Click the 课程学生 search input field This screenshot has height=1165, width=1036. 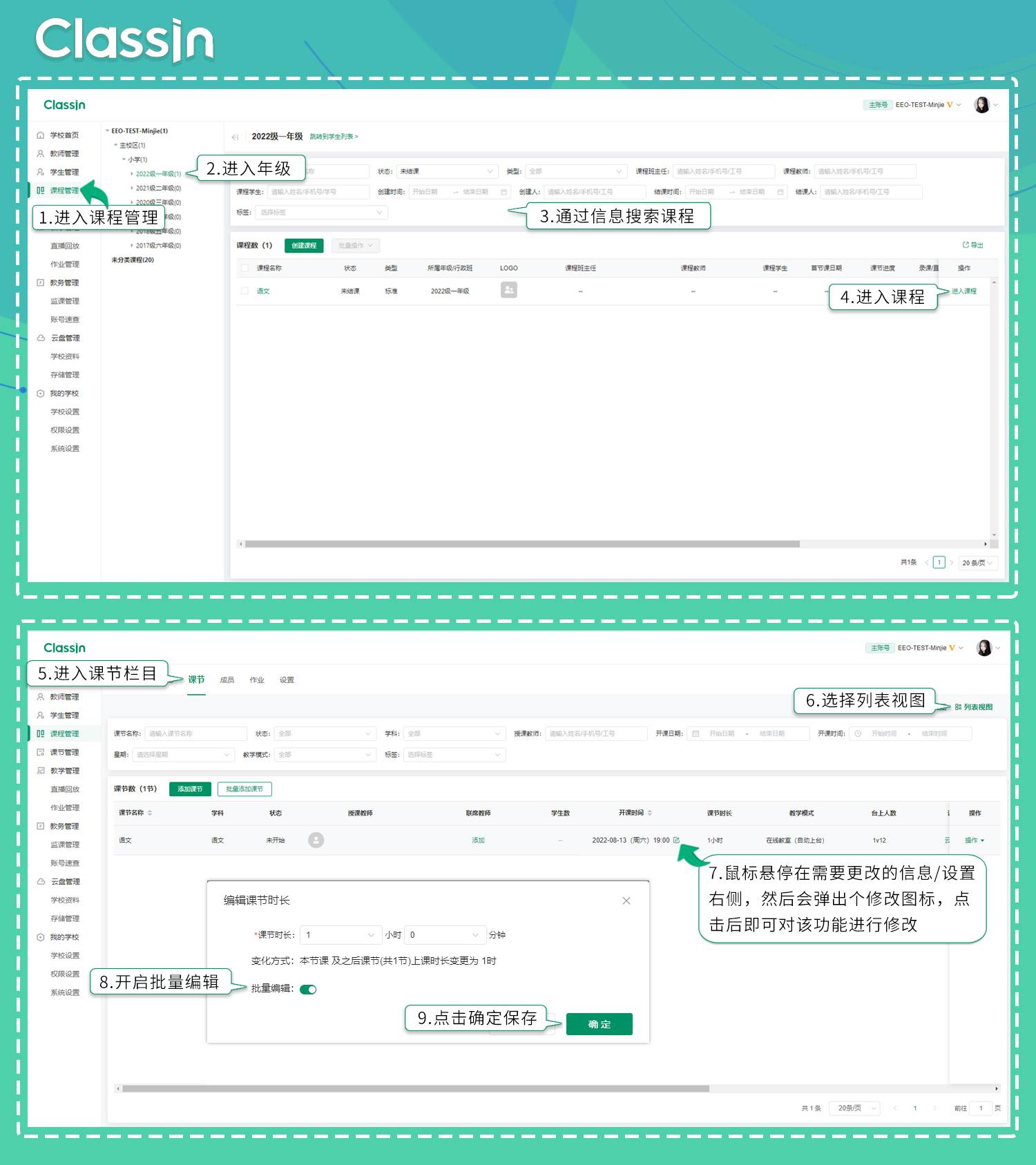[x=318, y=192]
